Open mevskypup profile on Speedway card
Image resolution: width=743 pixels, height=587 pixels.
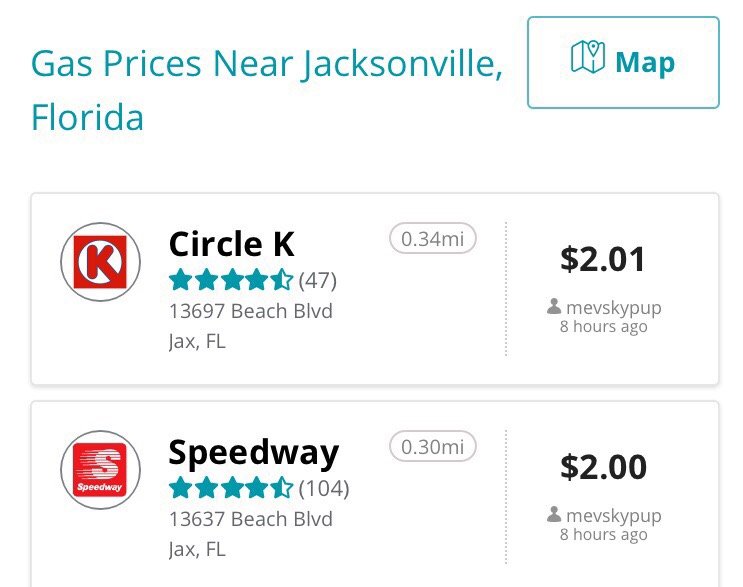[x=614, y=515]
